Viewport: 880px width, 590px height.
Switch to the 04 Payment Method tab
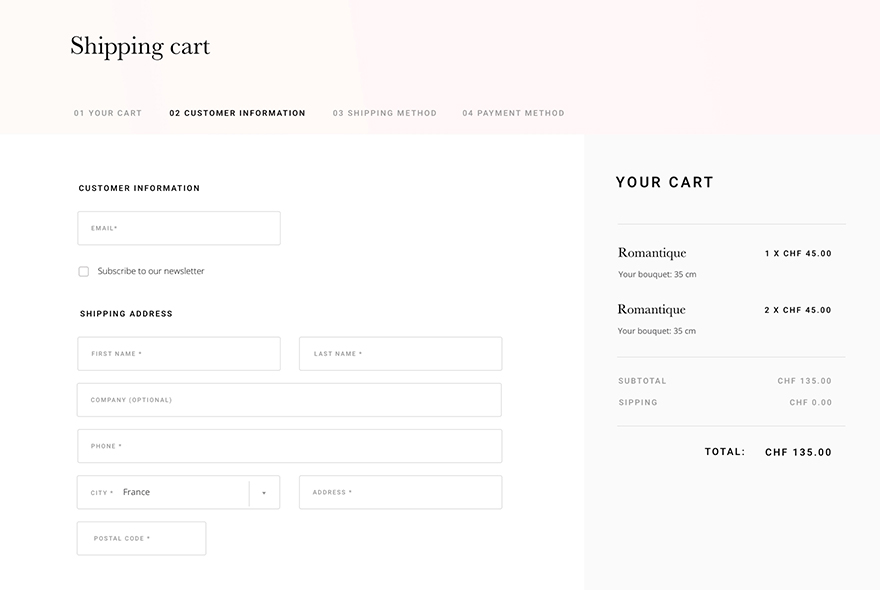click(x=513, y=113)
